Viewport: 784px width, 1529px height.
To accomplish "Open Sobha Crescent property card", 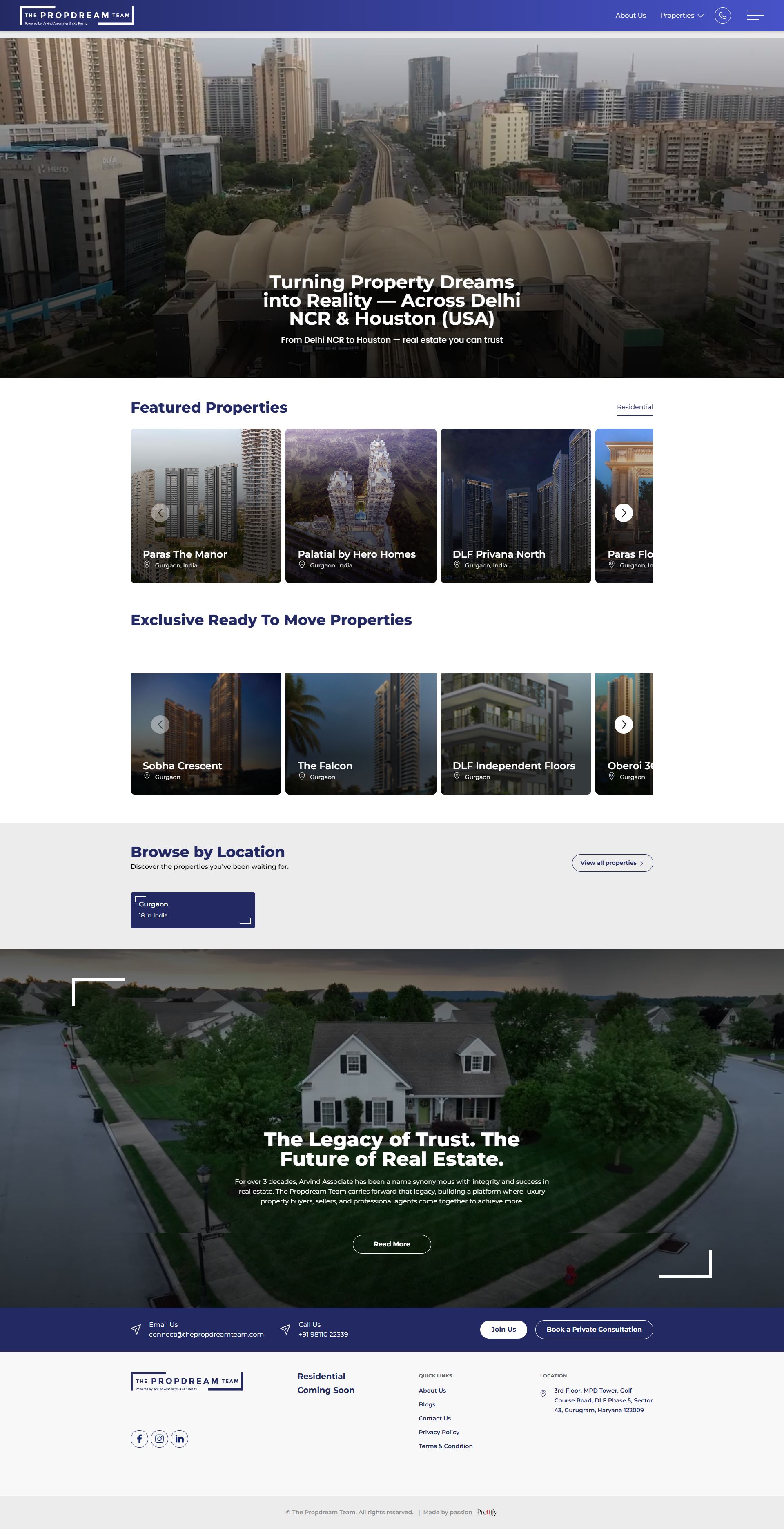I will [x=206, y=734].
